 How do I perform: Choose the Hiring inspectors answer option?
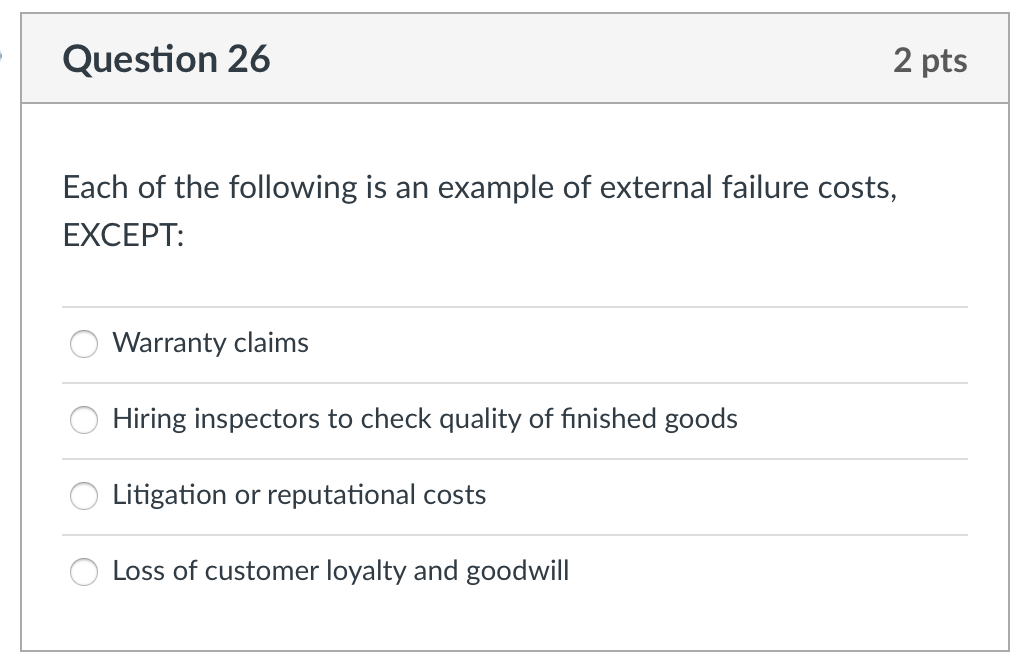pyautogui.click(x=84, y=420)
